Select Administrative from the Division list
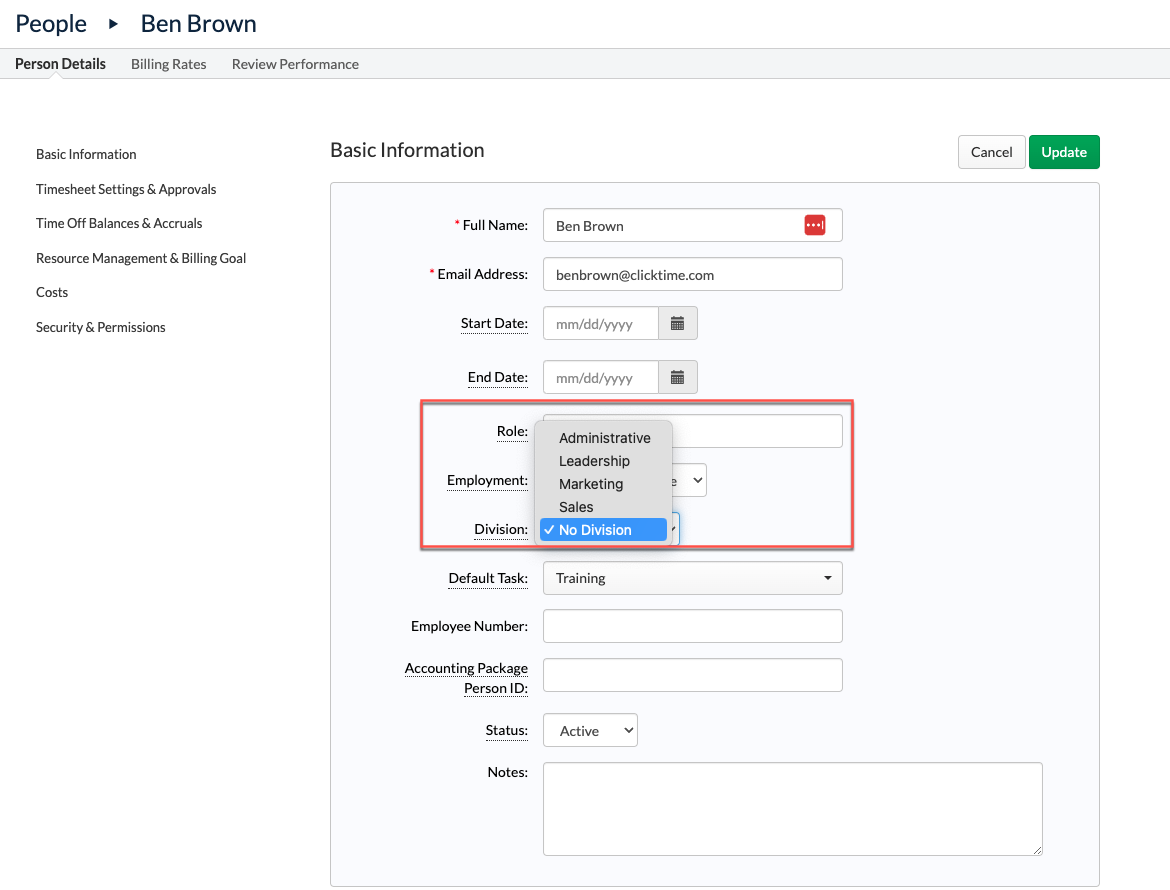 (x=604, y=438)
